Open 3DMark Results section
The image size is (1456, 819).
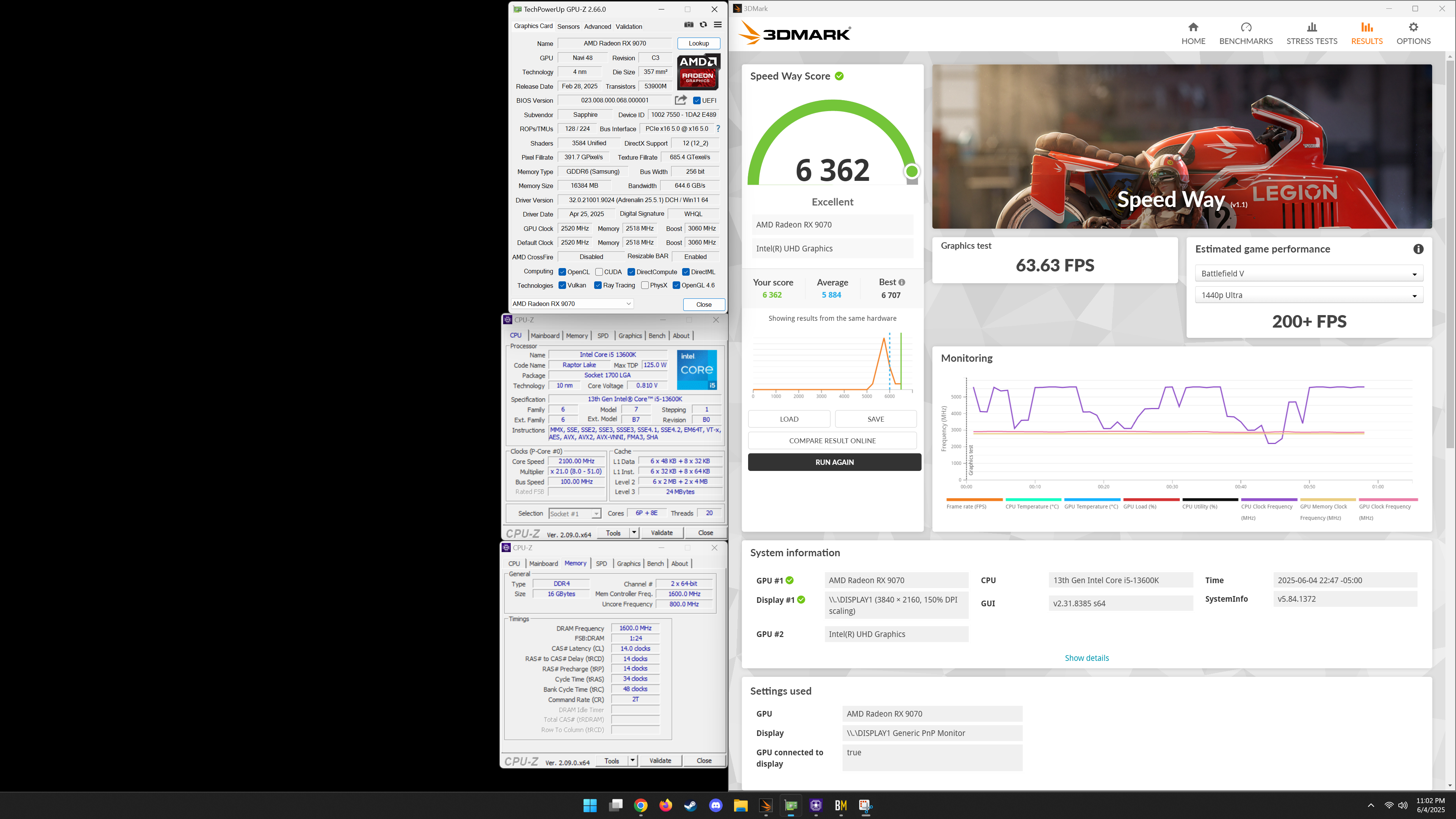coord(1367,33)
